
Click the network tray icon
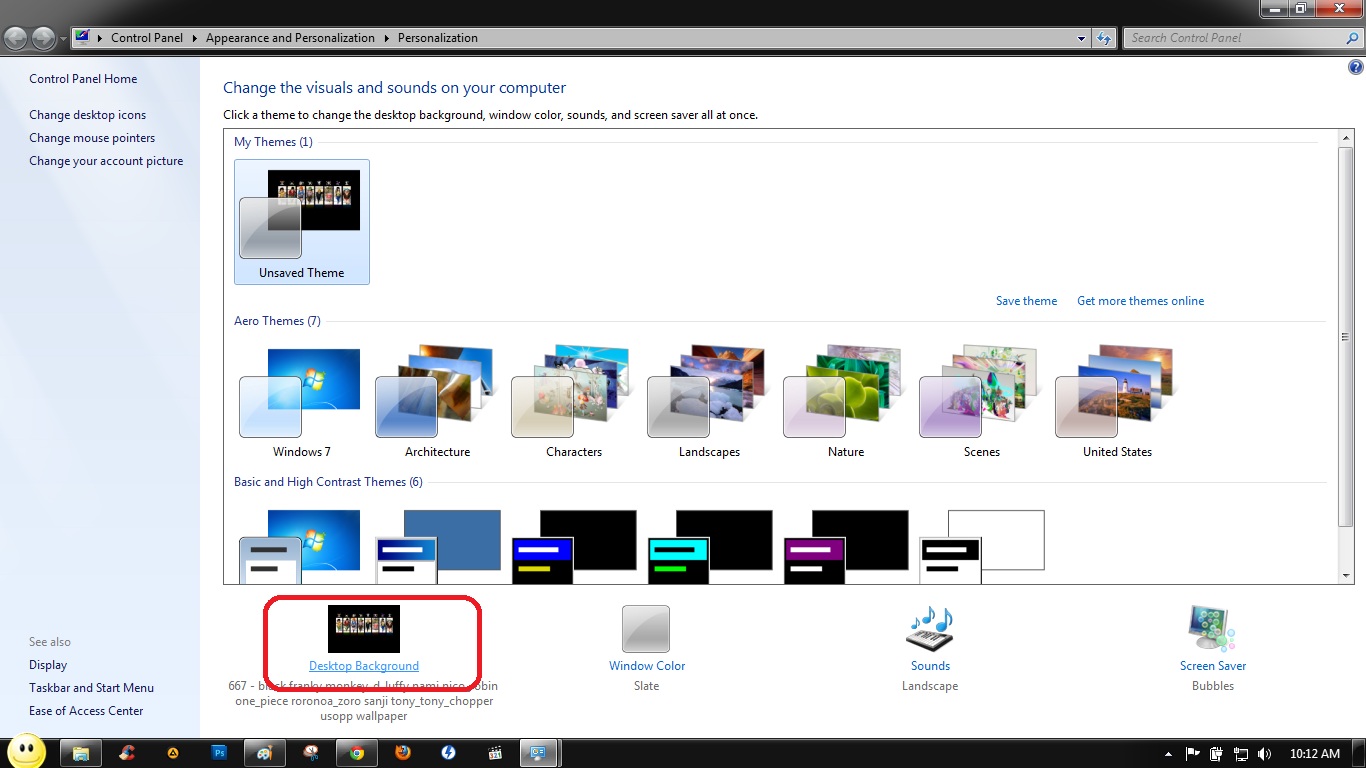point(1241,754)
